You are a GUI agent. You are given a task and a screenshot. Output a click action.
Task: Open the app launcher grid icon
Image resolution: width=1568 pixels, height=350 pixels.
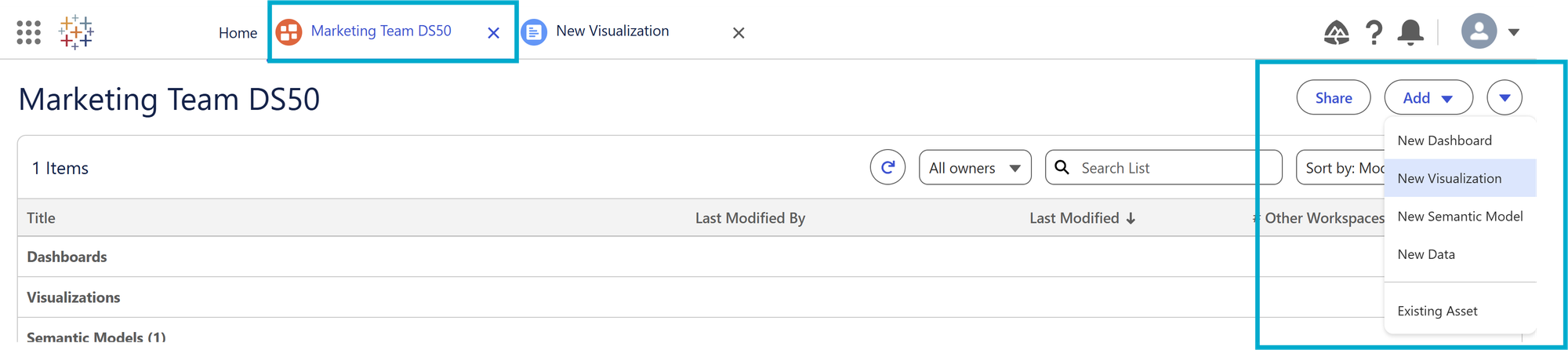click(29, 32)
